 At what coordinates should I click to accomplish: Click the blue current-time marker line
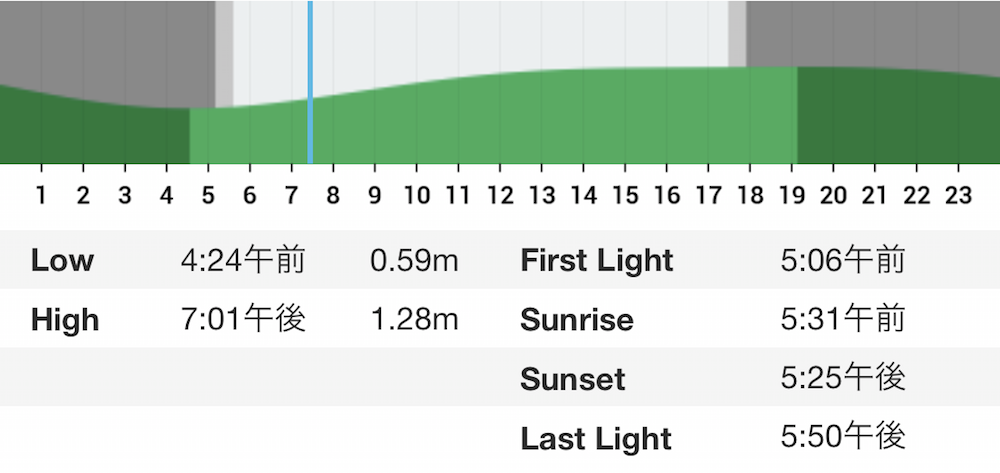[x=310, y=82]
